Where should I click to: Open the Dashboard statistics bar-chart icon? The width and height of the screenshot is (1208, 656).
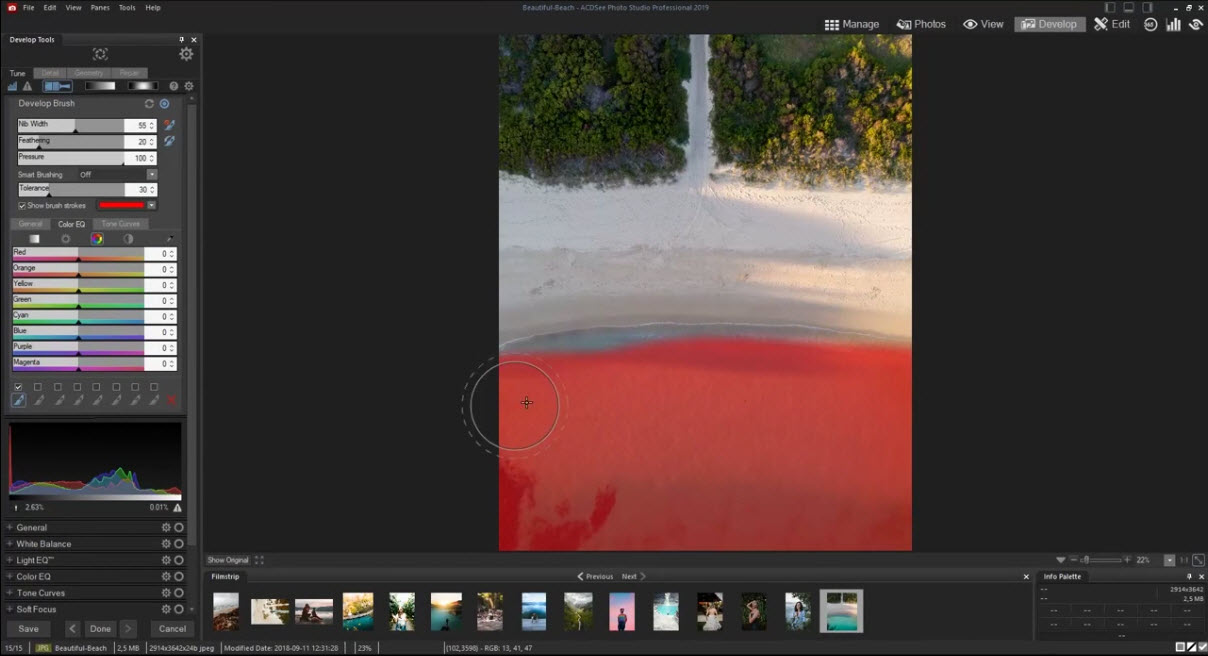1174,24
